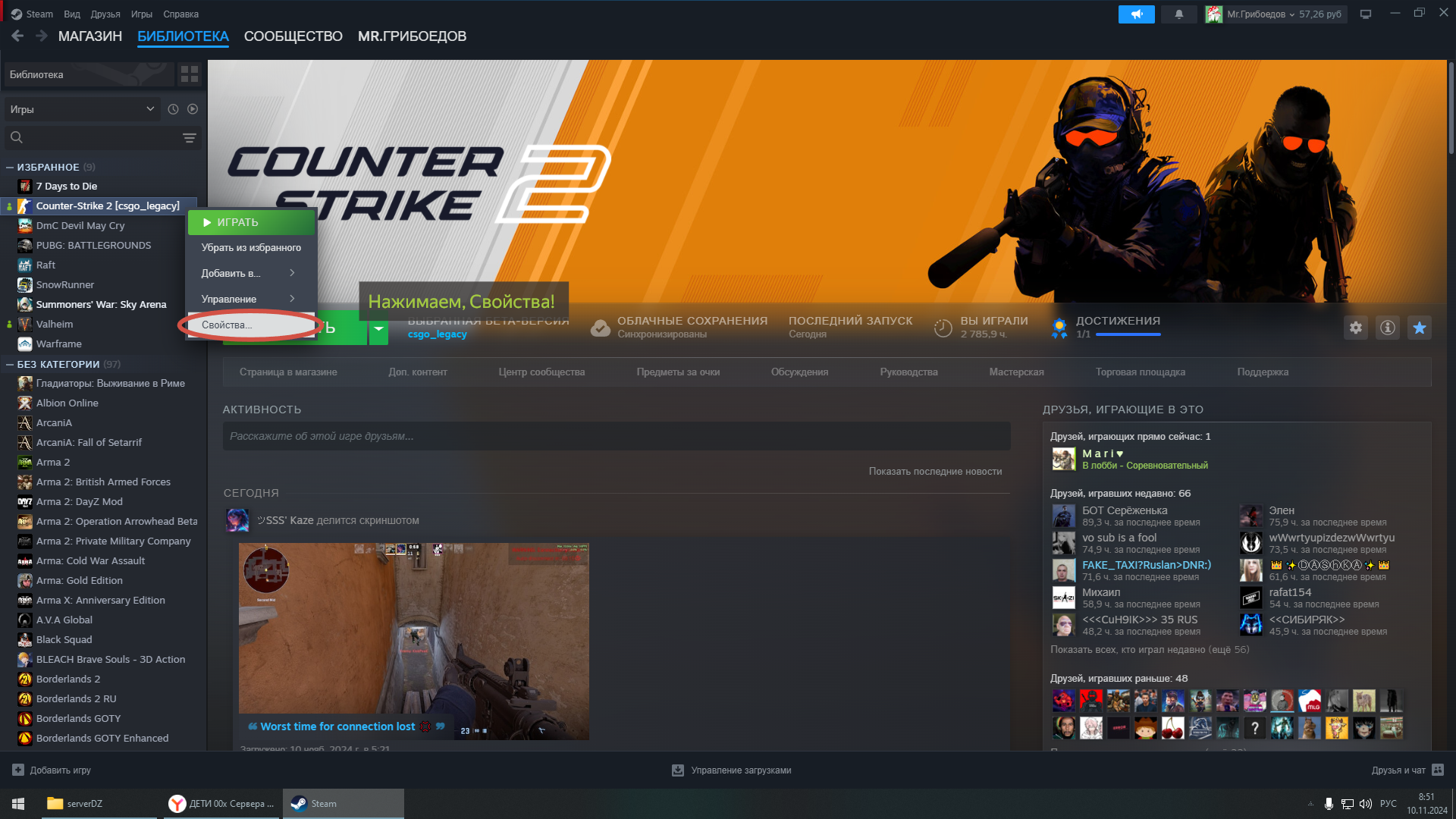Expand the Добавить в submenu
This screenshot has height=819, width=1456.
tap(251, 273)
